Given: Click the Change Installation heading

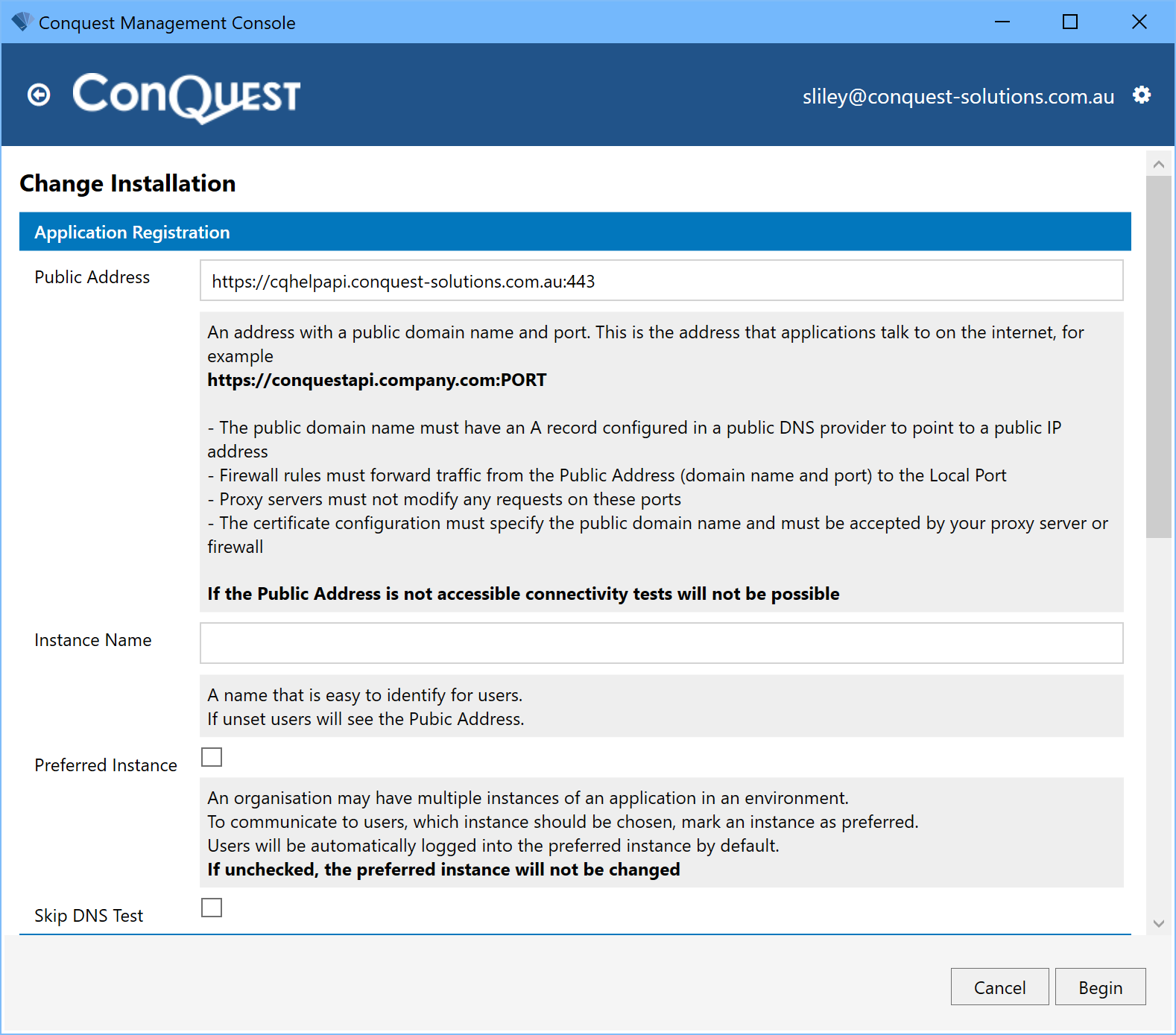Looking at the screenshot, I should [x=127, y=183].
